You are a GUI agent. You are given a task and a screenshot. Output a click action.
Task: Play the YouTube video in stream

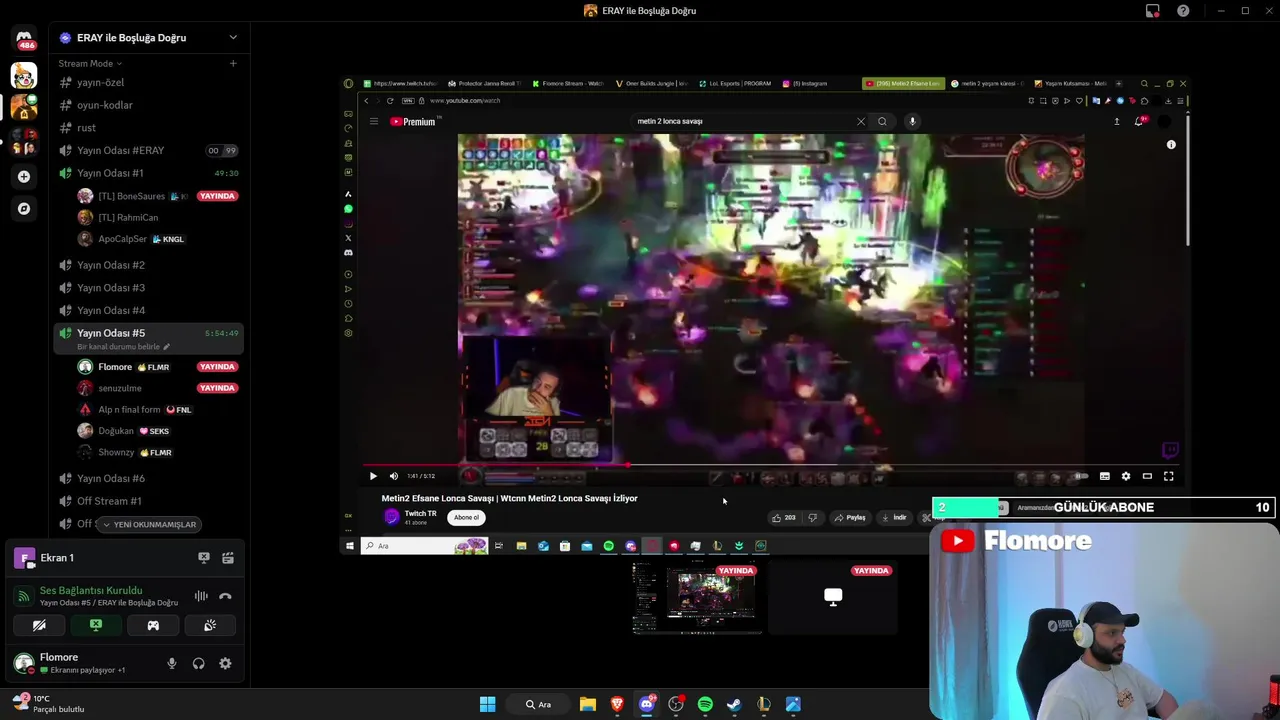pyautogui.click(x=373, y=476)
